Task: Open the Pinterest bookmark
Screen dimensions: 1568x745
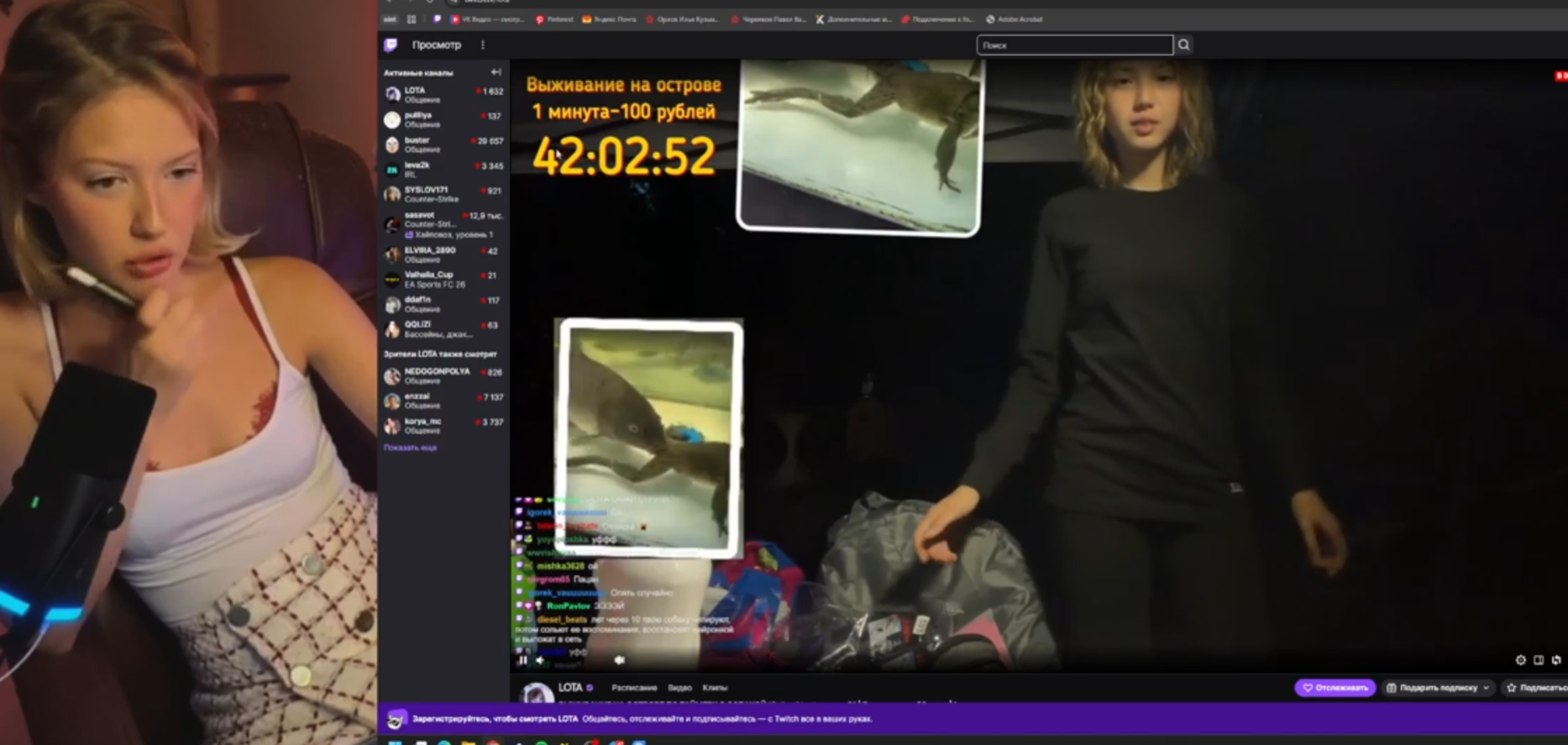Action: tap(554, 19)
